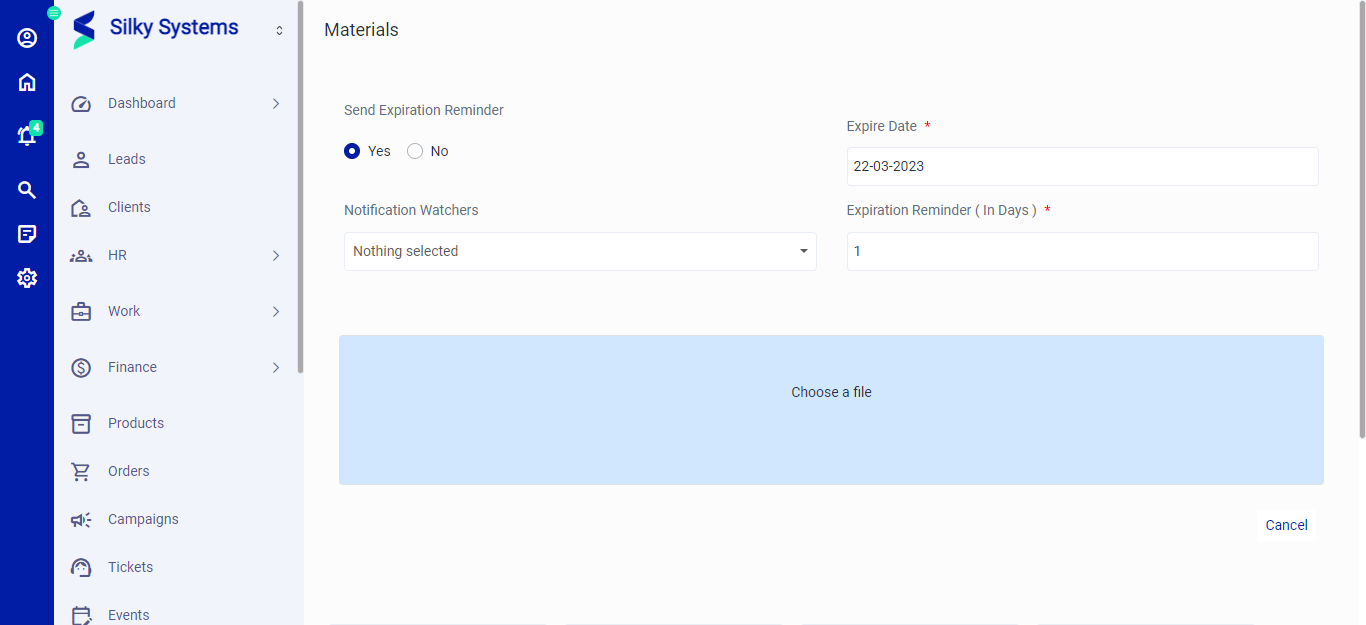1366x625 pixels.
Task: Open the sticky notes icon
Action: pyautogui.click(x=27, y=234)
